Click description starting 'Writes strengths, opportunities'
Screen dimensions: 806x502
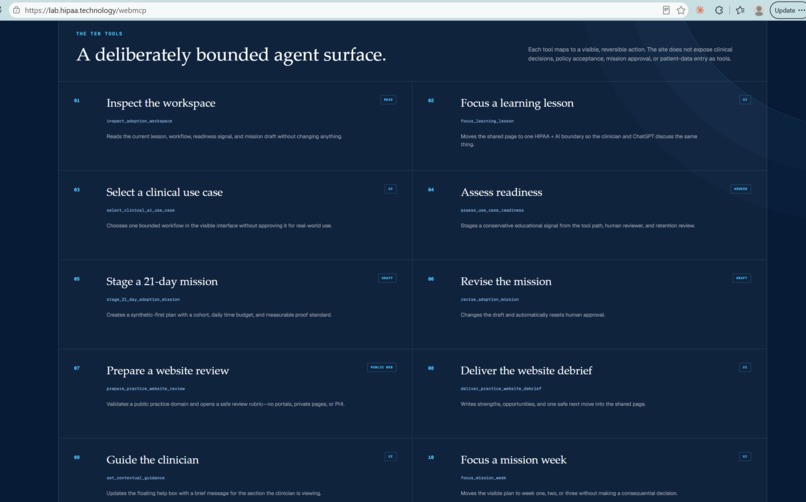point(553,404)
